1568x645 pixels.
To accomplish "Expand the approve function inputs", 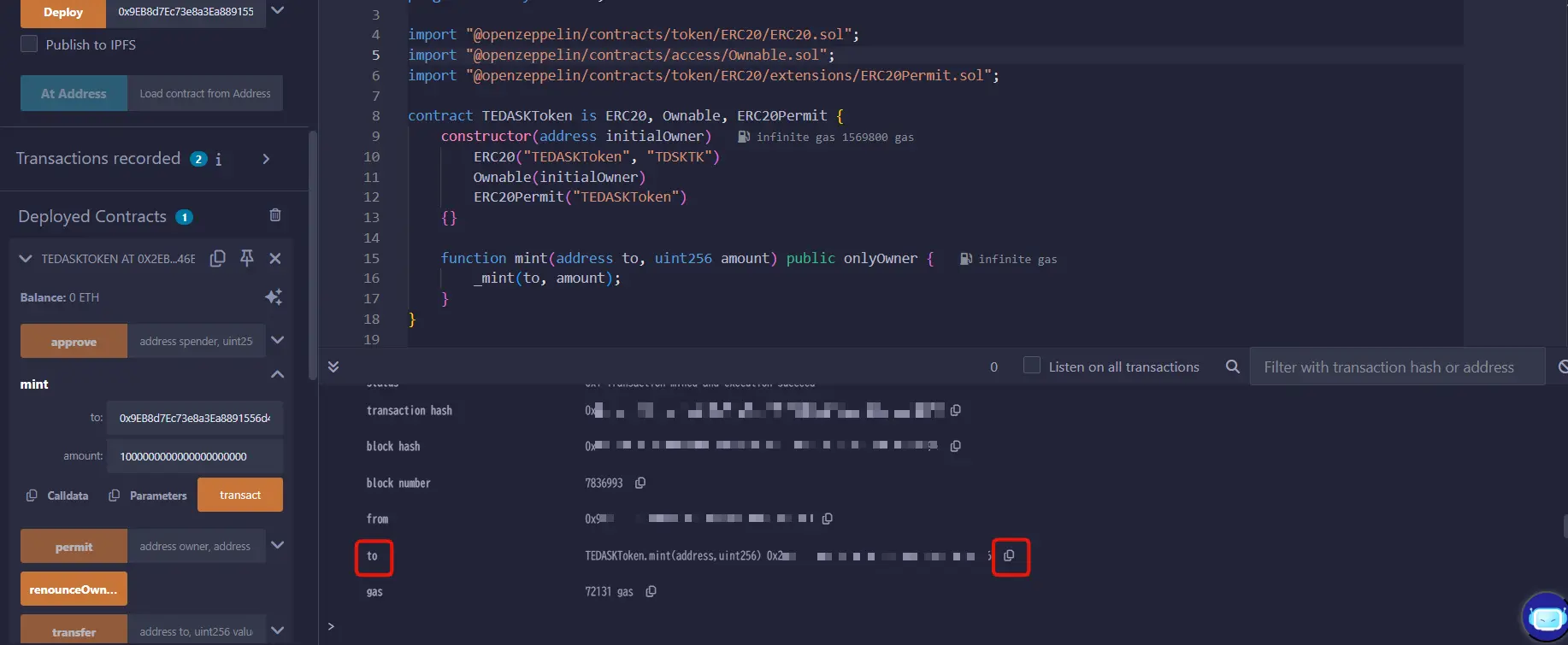I will pos(277,340).
